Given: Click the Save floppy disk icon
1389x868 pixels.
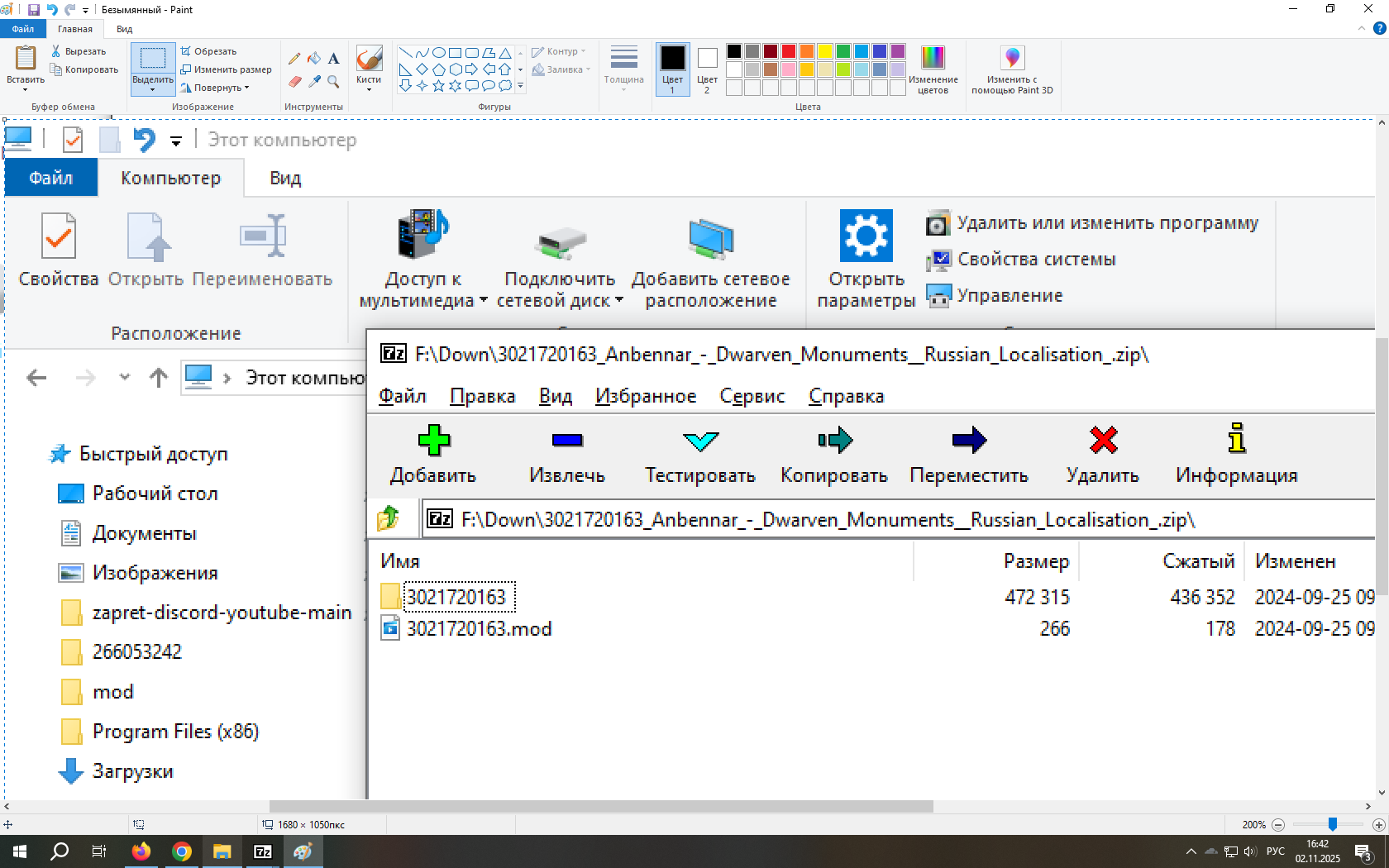Looking at the screenshot, I should [x=34, y=10].
